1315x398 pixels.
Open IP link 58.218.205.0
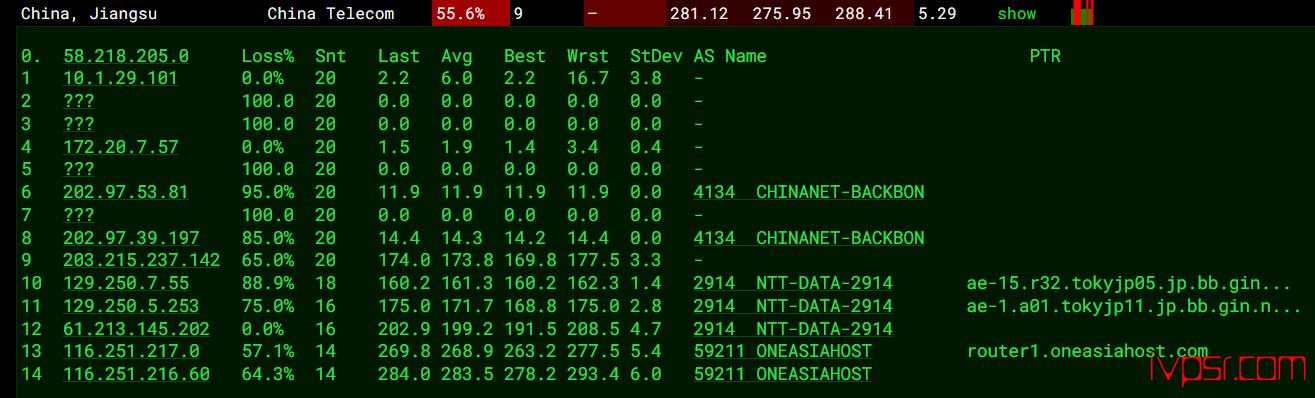(126, 56)
